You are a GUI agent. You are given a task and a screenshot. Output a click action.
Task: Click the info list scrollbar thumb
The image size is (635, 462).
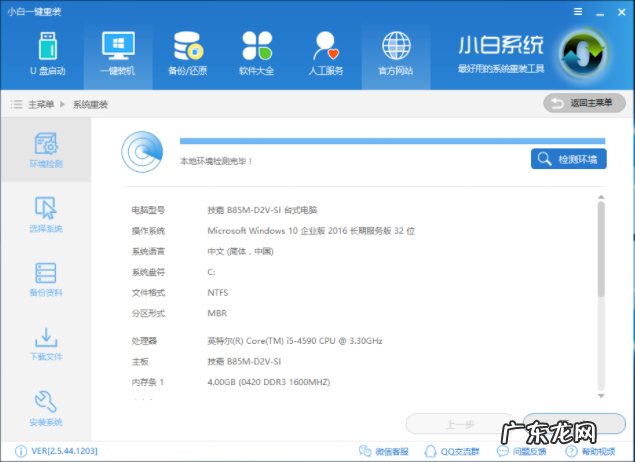click(x=601, y=249)
